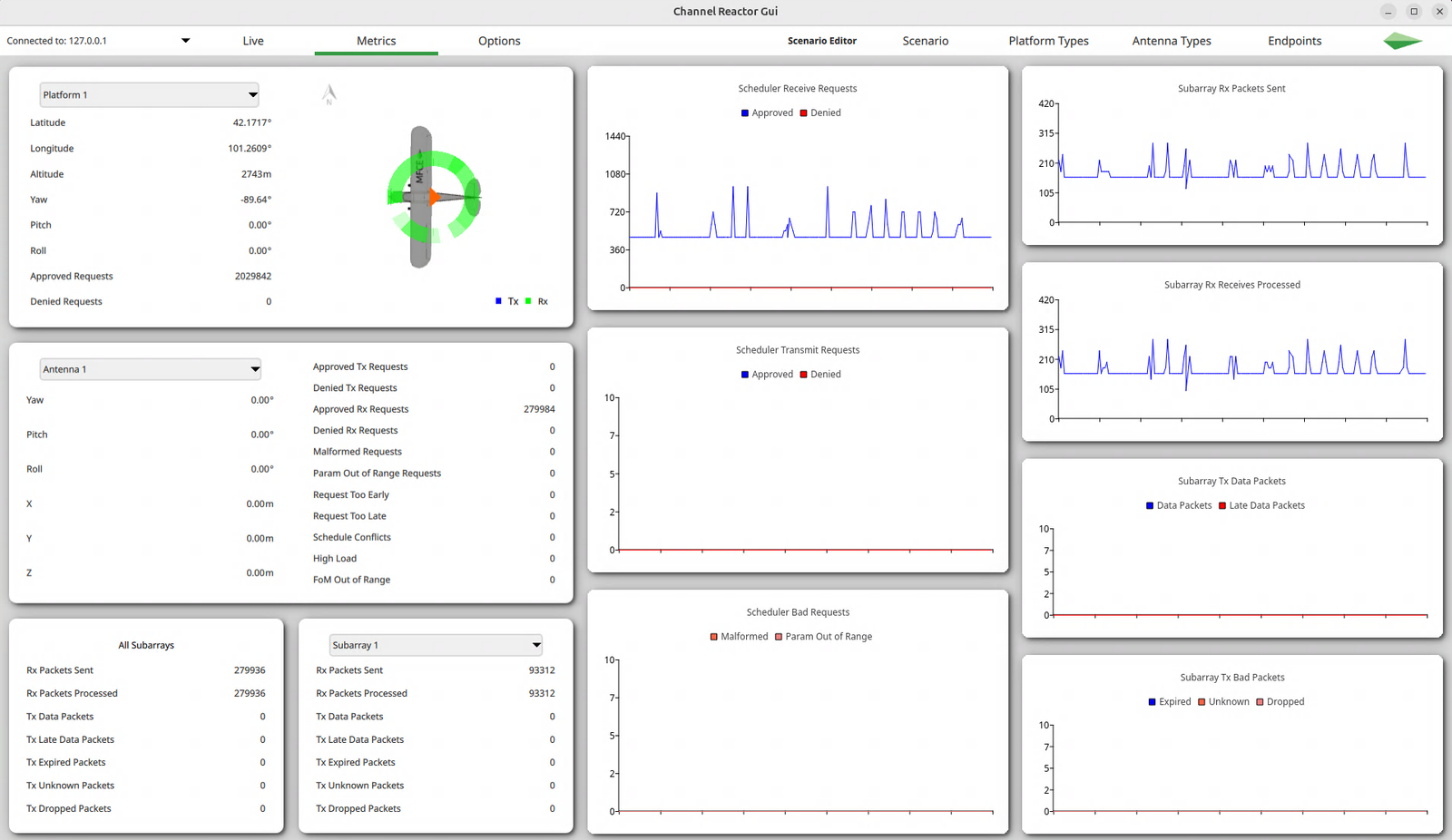Open the Platform 1 dropdown
The width and height of the screenshot is (1452, 840).
click(x=150, y=95)
